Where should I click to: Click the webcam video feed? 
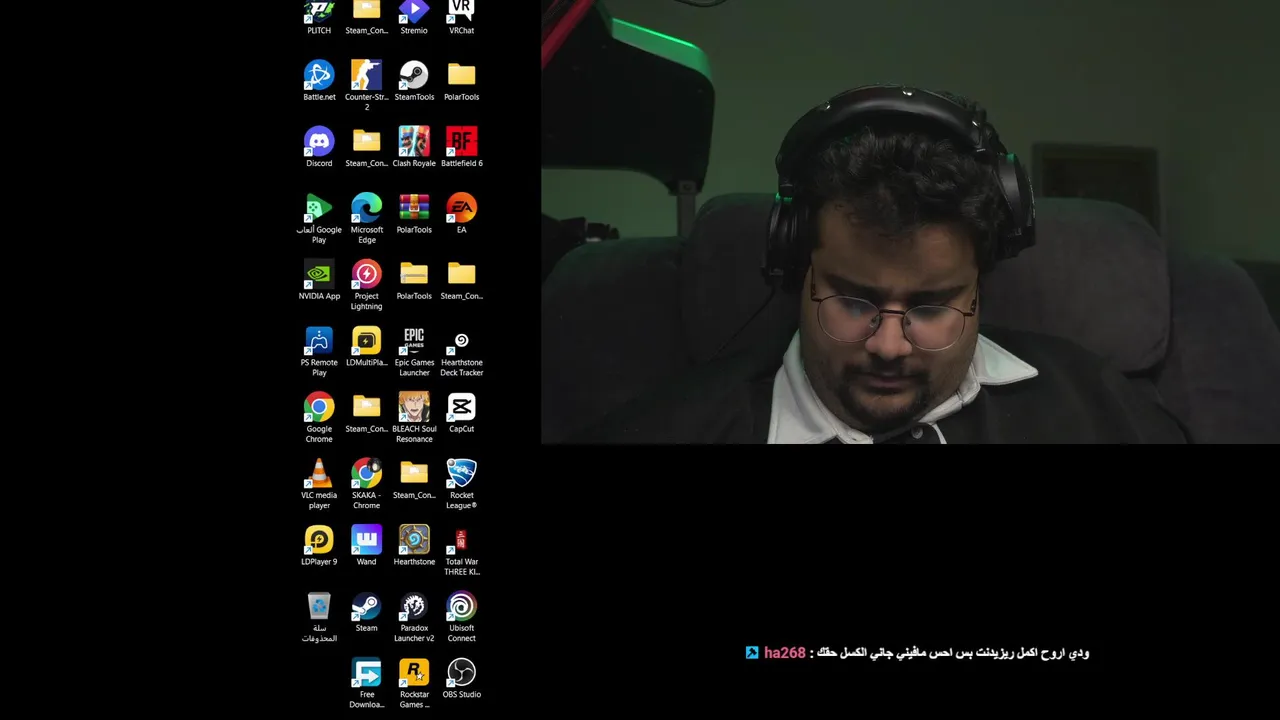tap(910, 221)
